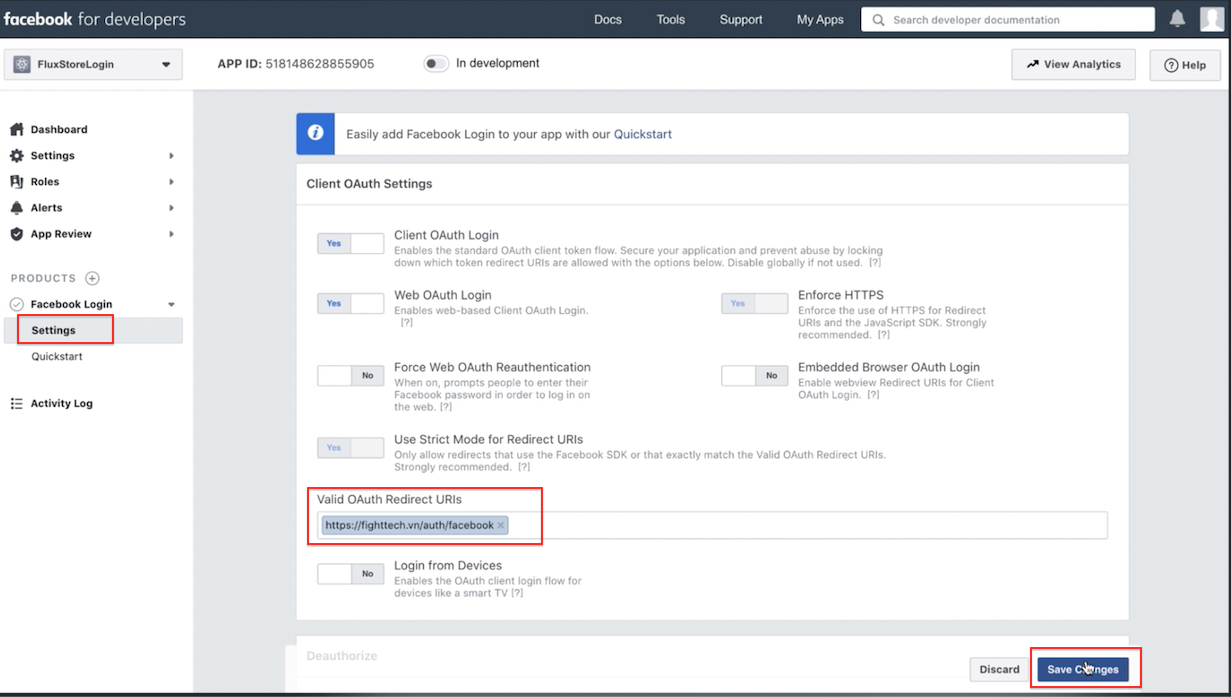Viewport: 1231px width, 697px height.
Task: Focus the search developer documentation field
Action: click(1008, 19)
